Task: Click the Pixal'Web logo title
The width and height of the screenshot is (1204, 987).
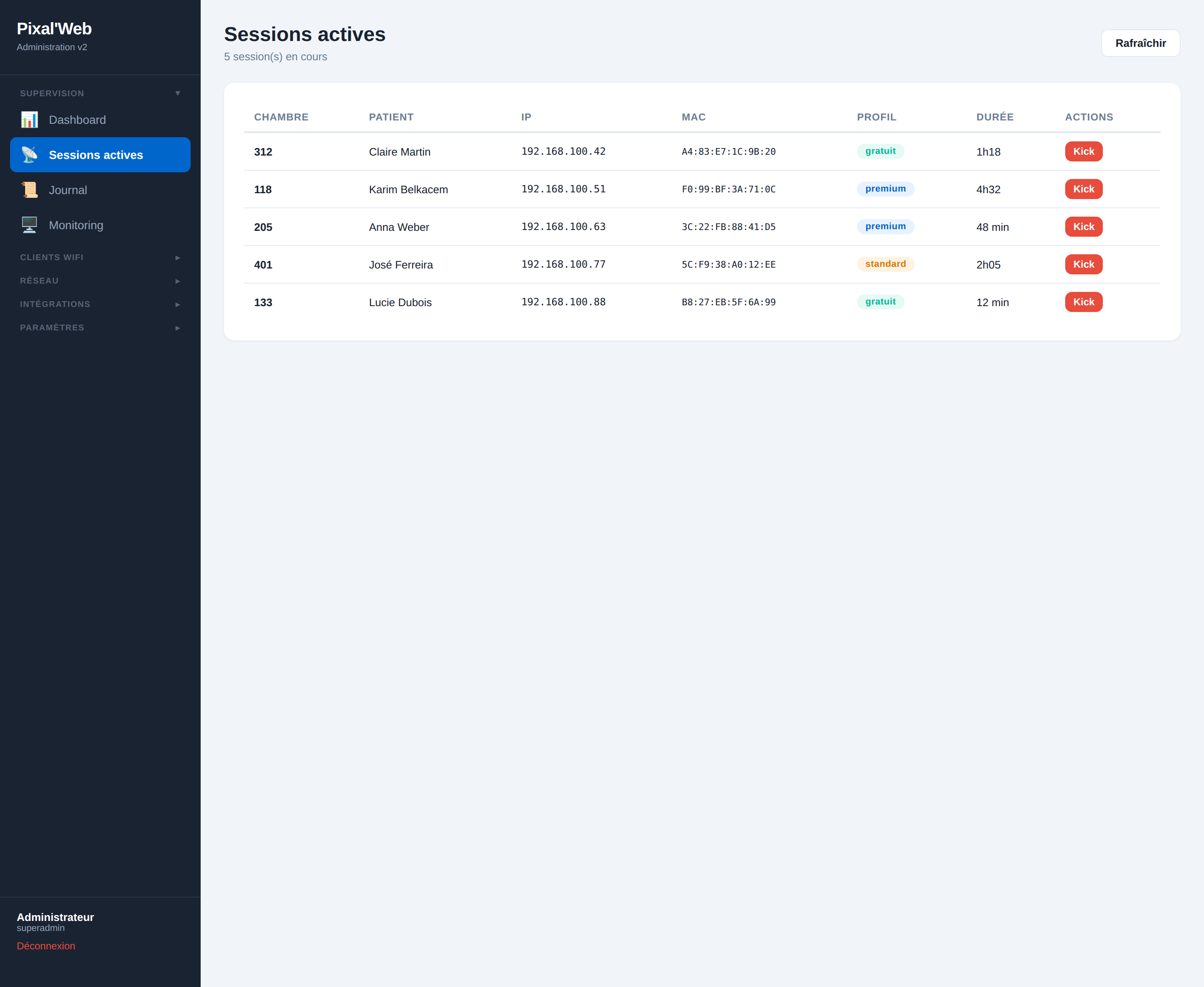Action: tap(54, 28)
